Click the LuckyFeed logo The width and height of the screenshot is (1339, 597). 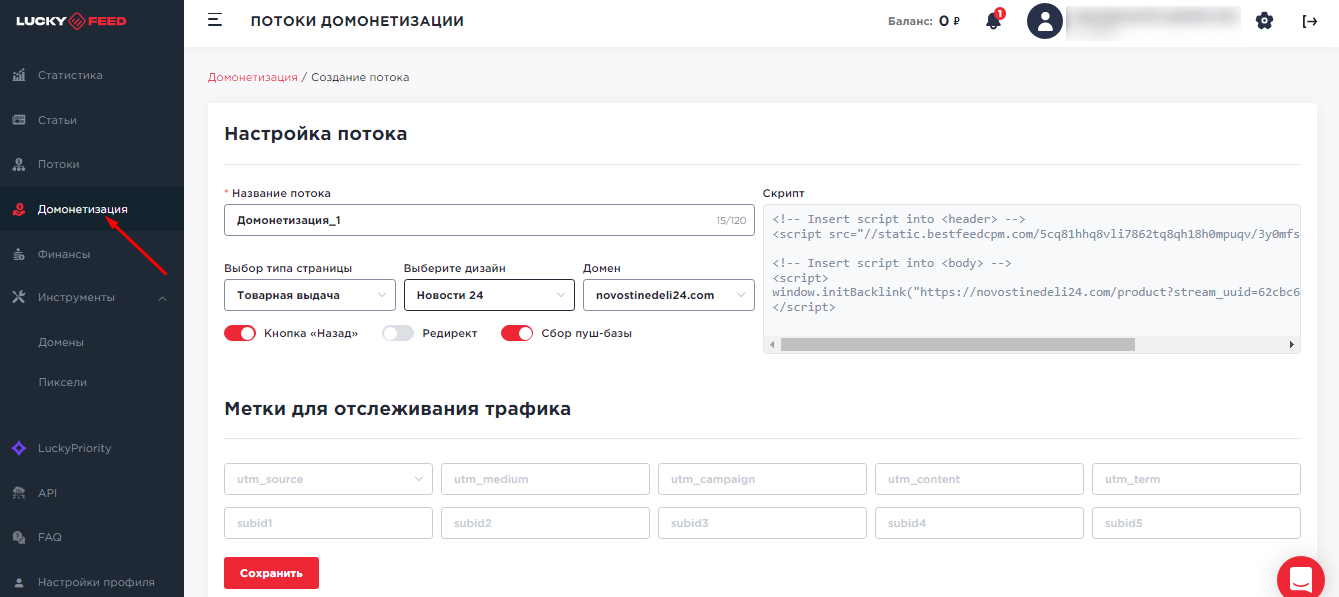71,21
